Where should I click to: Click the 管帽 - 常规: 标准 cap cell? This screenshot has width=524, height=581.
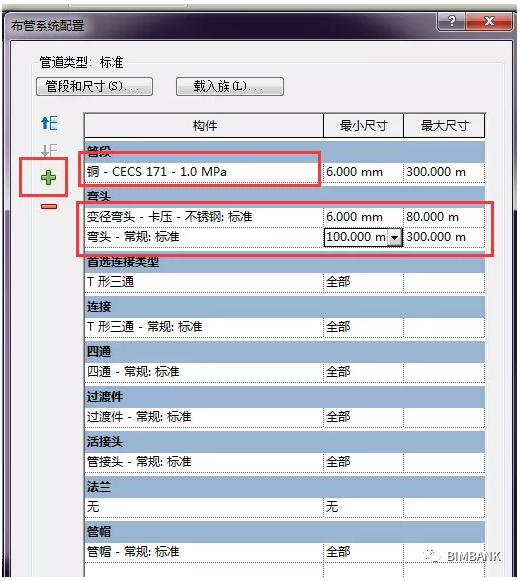(204, 552)
